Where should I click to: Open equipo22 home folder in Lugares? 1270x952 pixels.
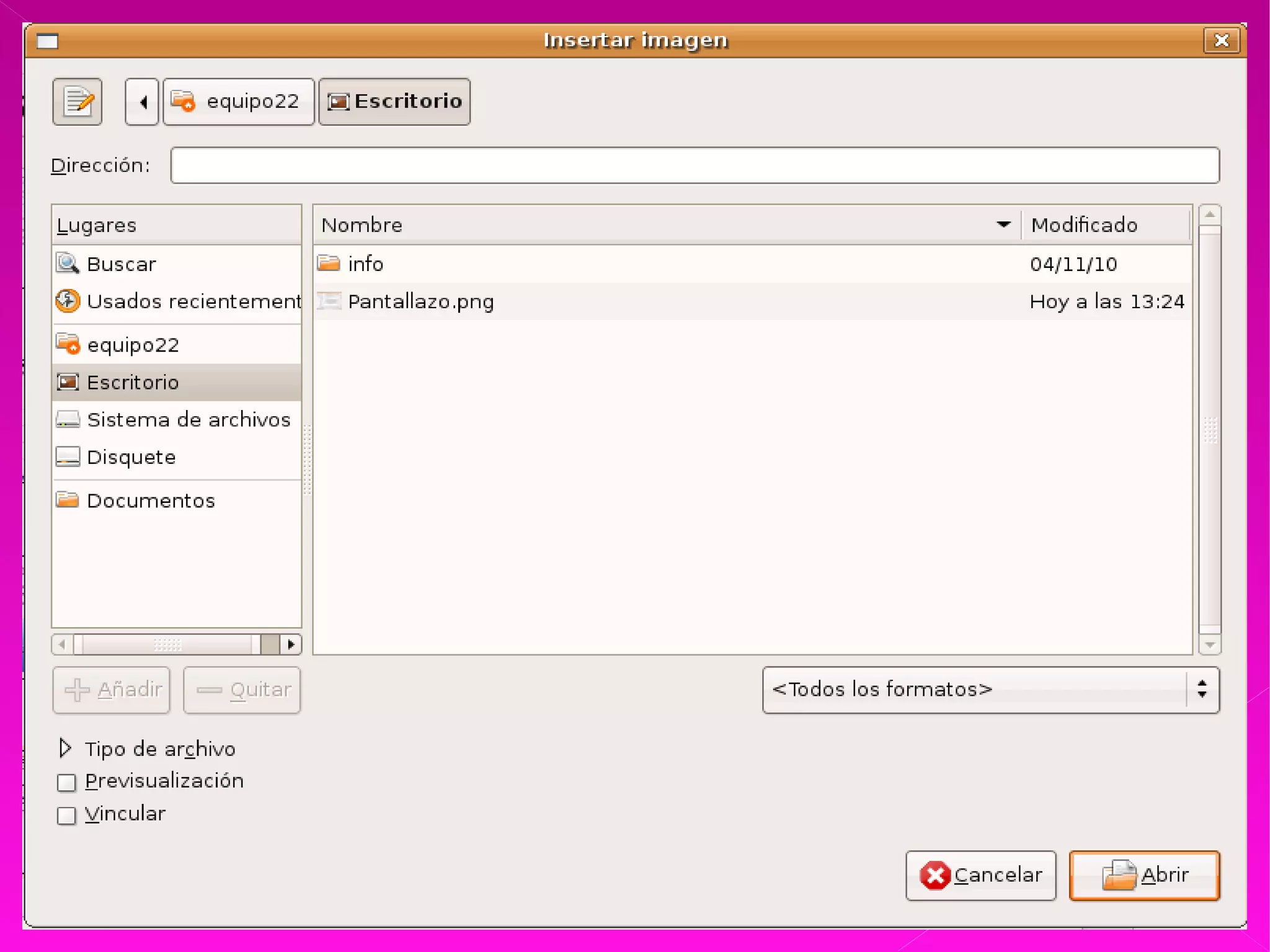(x=133, y=345)
